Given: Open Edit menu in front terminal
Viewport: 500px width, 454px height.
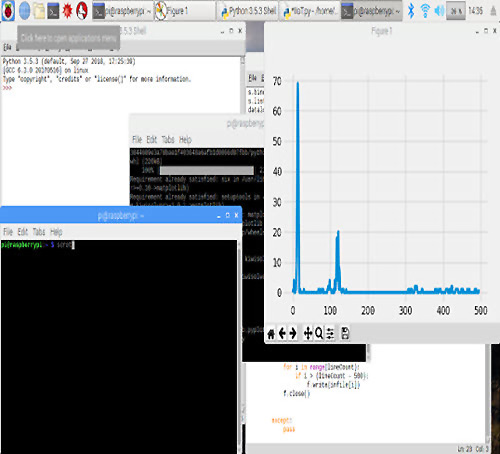Looking at the screenshot, I should tap(23, 232).
